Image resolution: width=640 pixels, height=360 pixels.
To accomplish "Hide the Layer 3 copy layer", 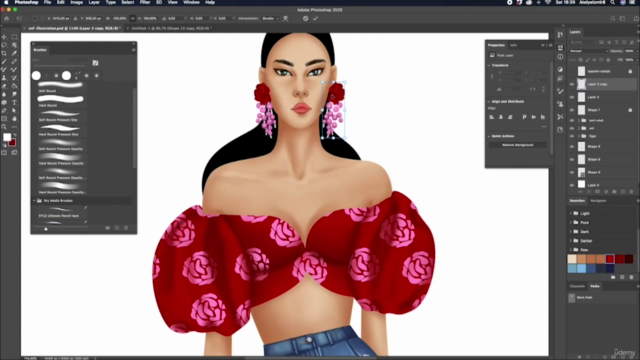I will (572, 84).
